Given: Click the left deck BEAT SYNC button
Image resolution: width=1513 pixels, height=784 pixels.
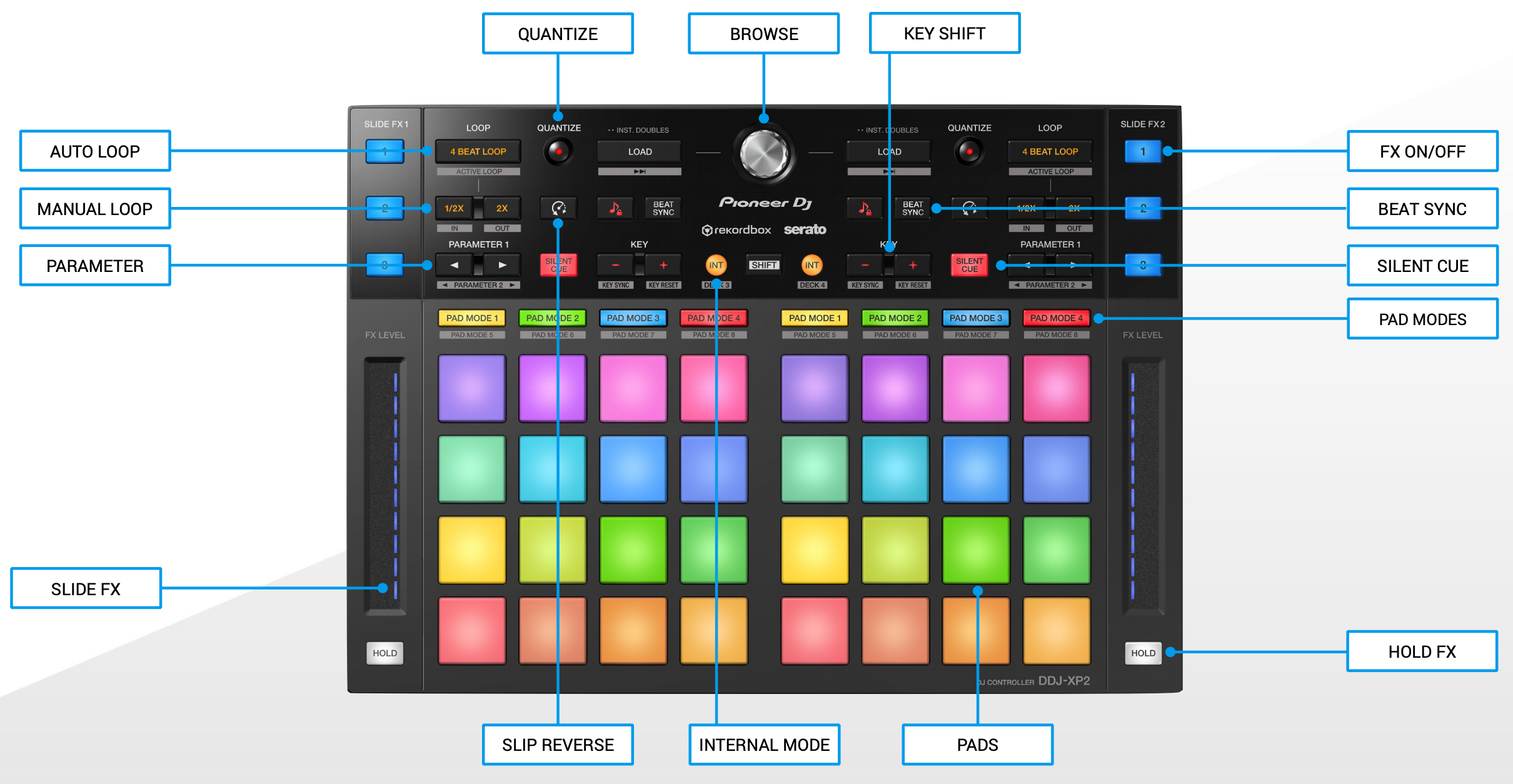Looking at the screenshot, I should point(663,208).
